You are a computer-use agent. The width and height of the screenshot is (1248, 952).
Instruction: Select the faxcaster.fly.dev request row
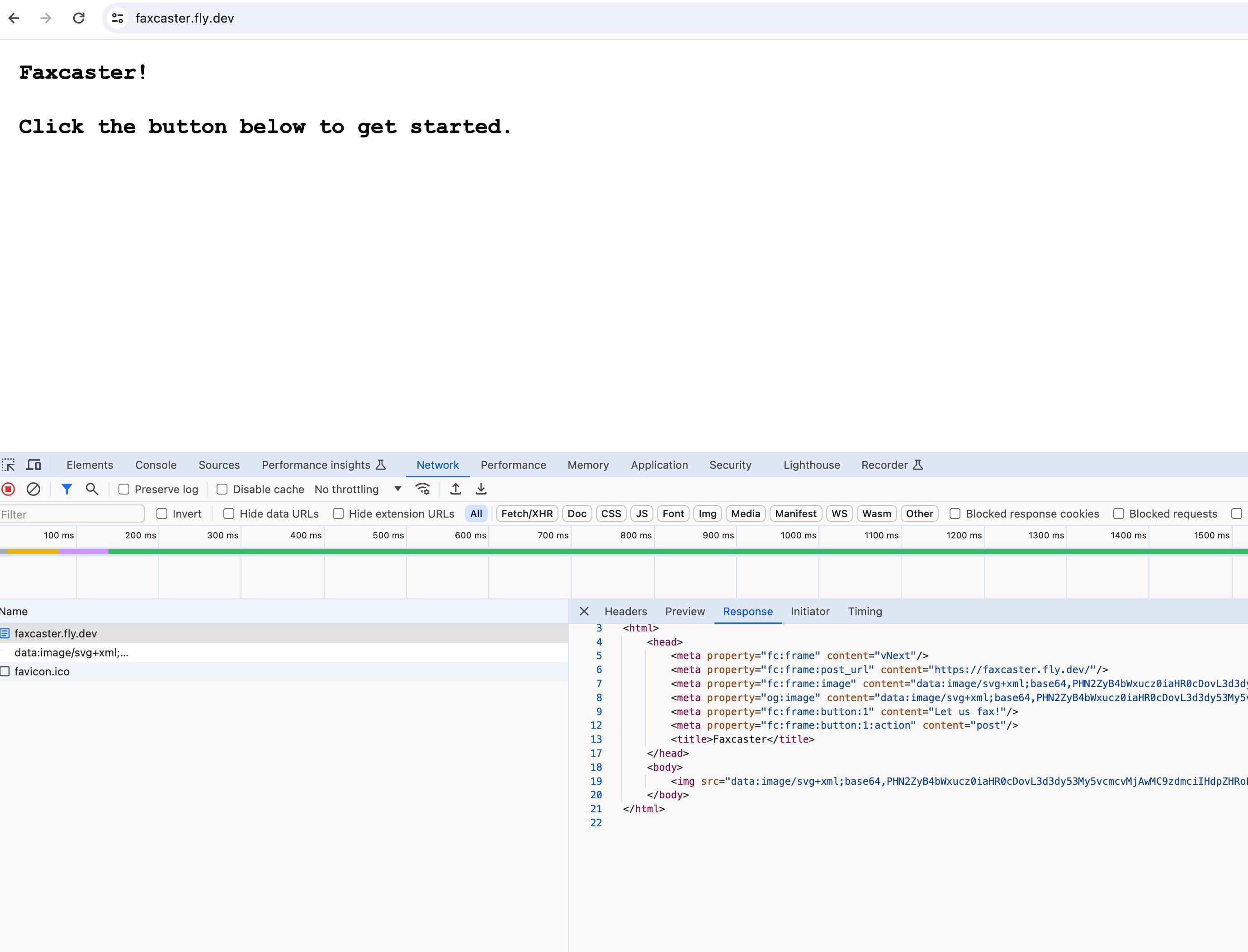[284, 633]
